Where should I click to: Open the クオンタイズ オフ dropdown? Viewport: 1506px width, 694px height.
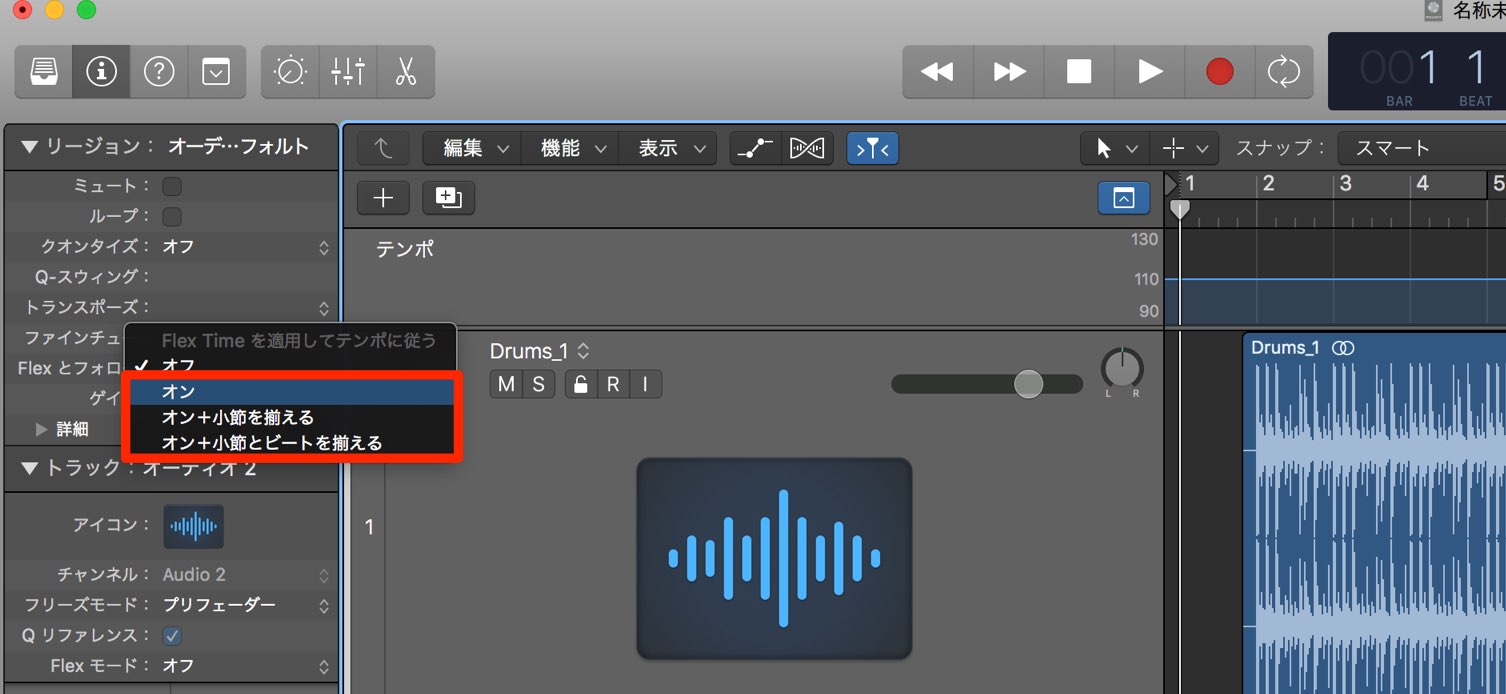point(245,246)
